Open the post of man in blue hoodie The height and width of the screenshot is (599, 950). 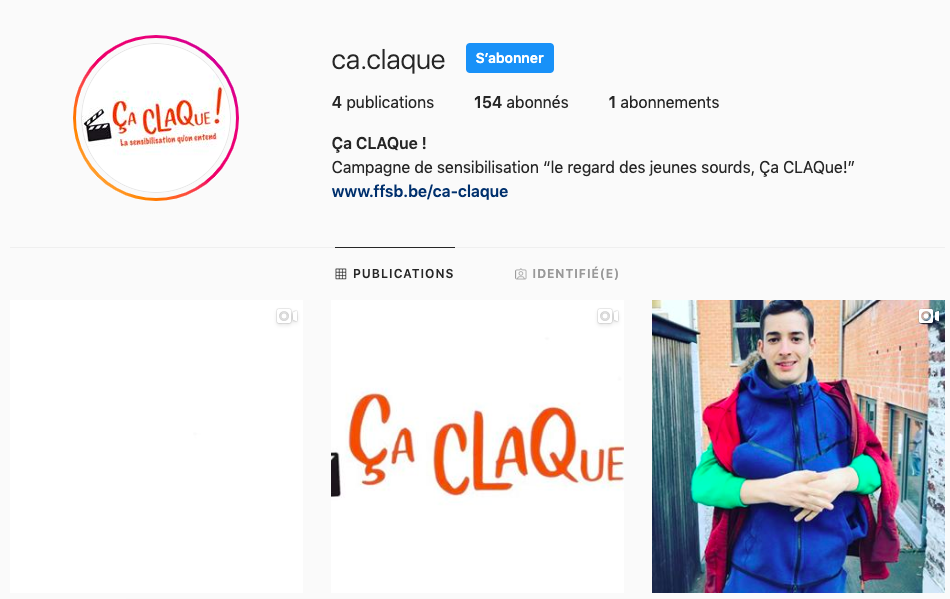[x=798, y=446]
